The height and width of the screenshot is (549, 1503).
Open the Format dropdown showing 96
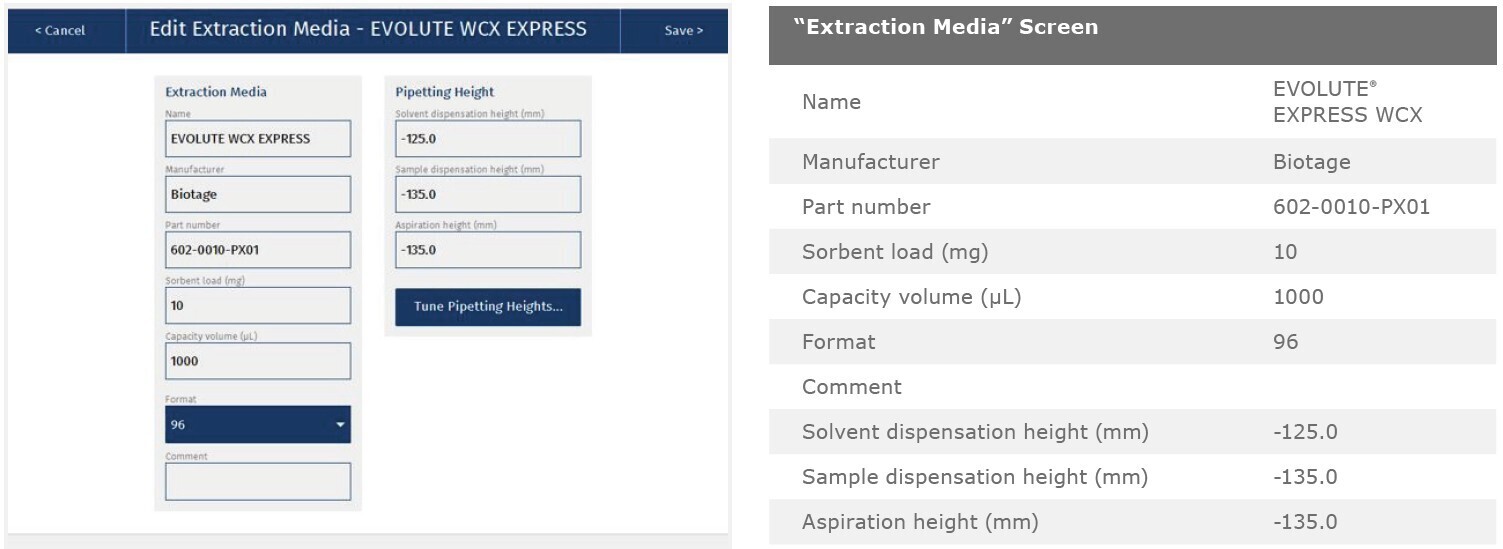258,425
